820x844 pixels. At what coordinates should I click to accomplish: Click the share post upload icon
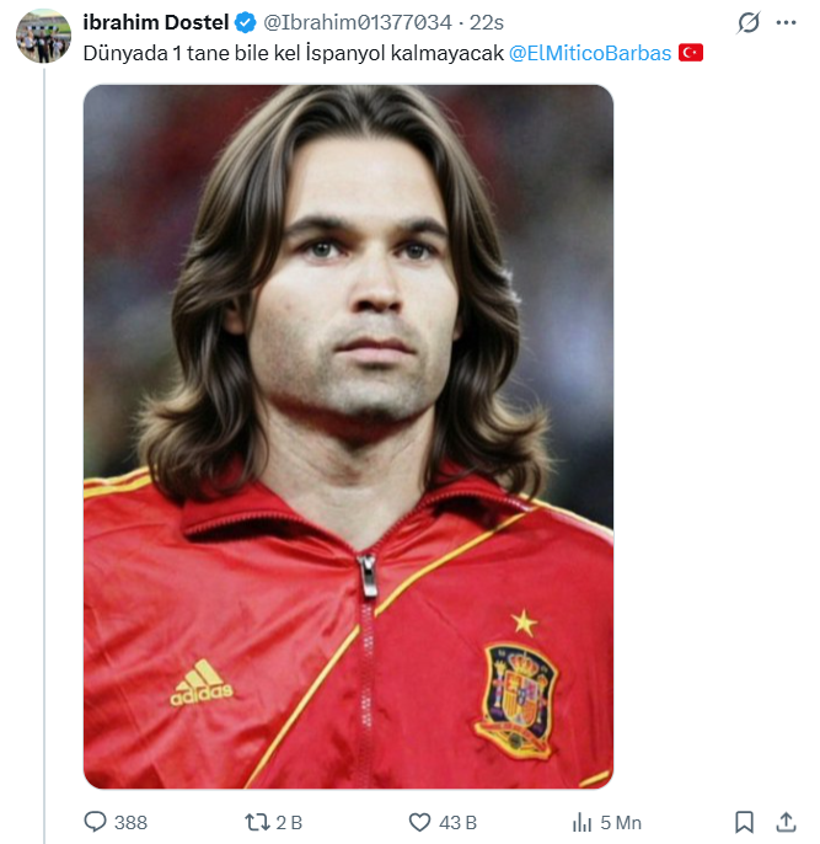pos(787,822)
